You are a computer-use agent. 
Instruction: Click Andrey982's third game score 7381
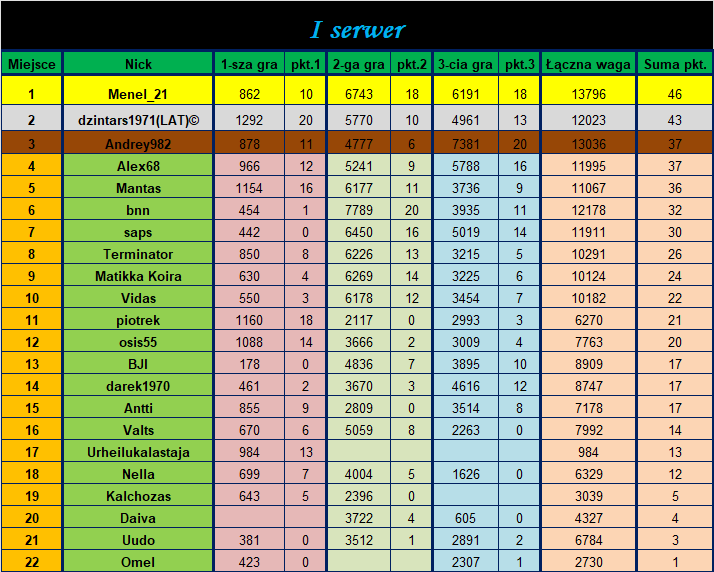click(465, 143)
